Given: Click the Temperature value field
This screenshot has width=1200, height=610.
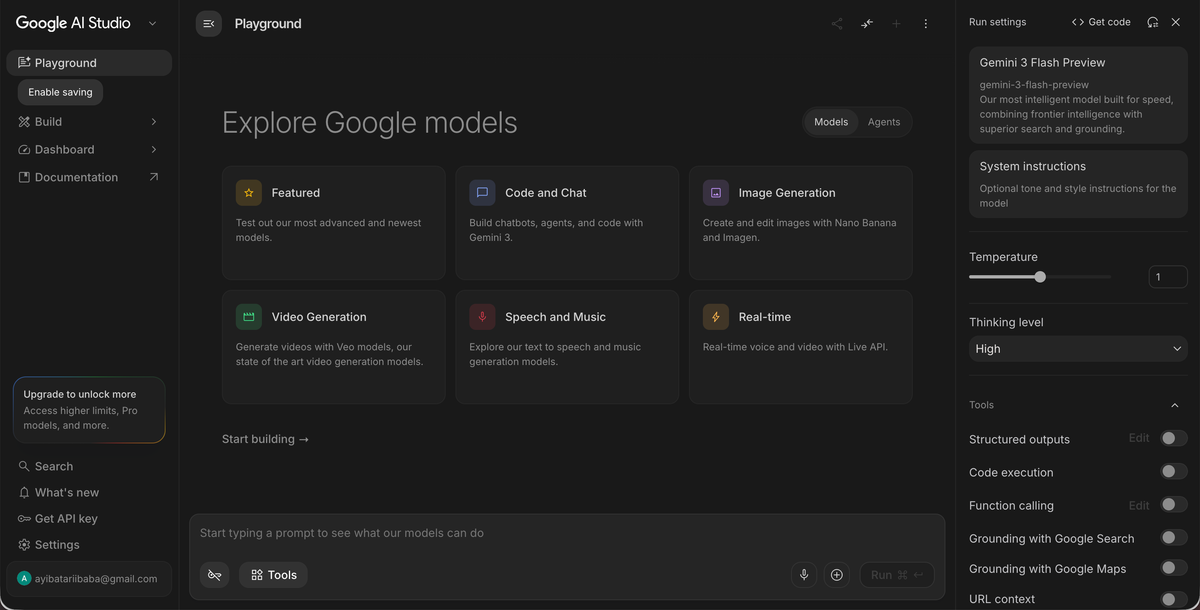Looking at the screenshot, I should (x=1168, y=277).
